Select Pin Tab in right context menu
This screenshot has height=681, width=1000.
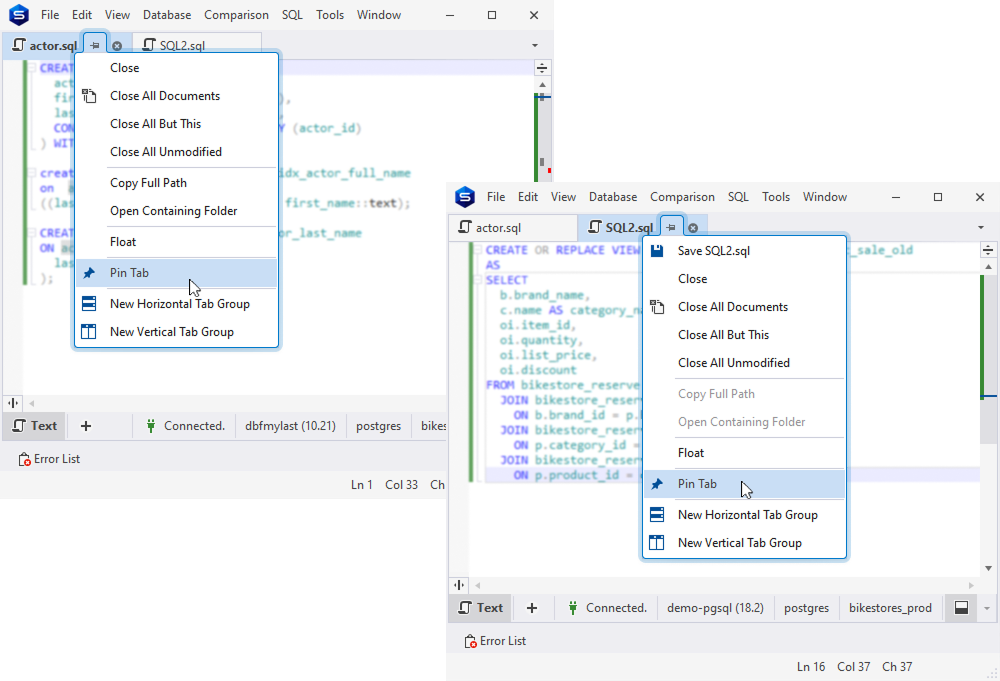point(744,484)
